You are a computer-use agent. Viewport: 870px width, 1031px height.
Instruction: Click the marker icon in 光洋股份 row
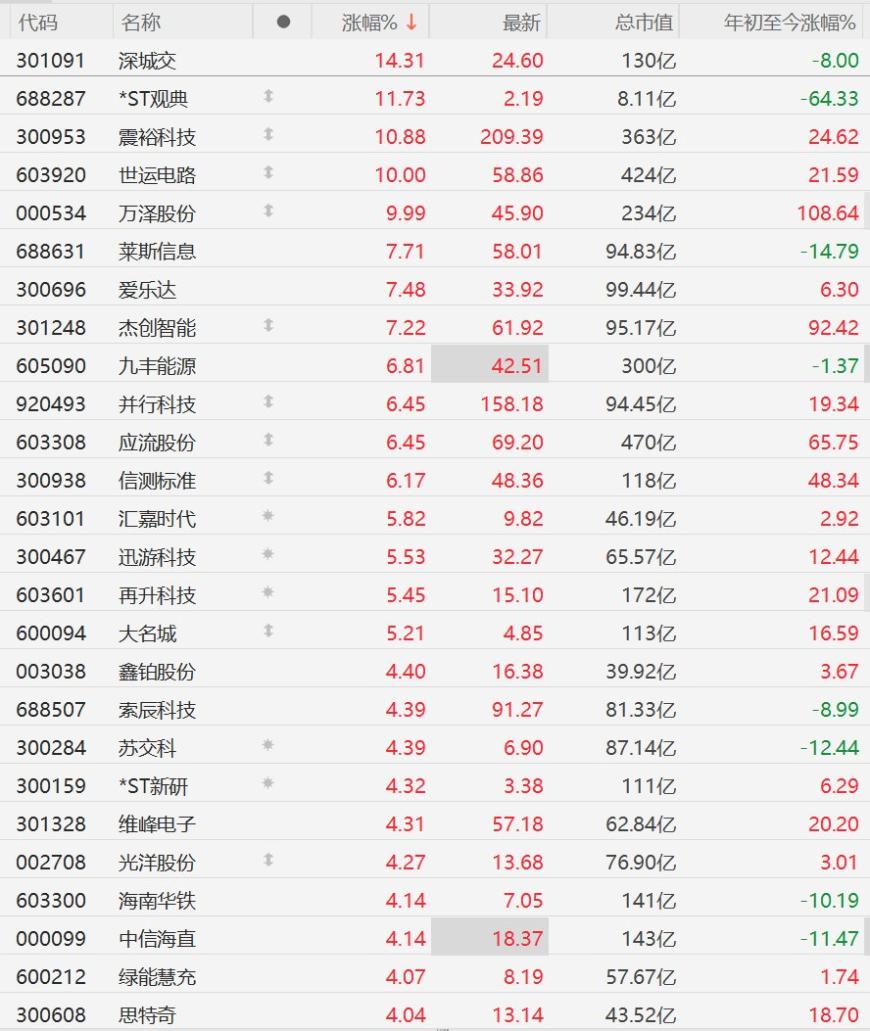(x=268, y=860)
